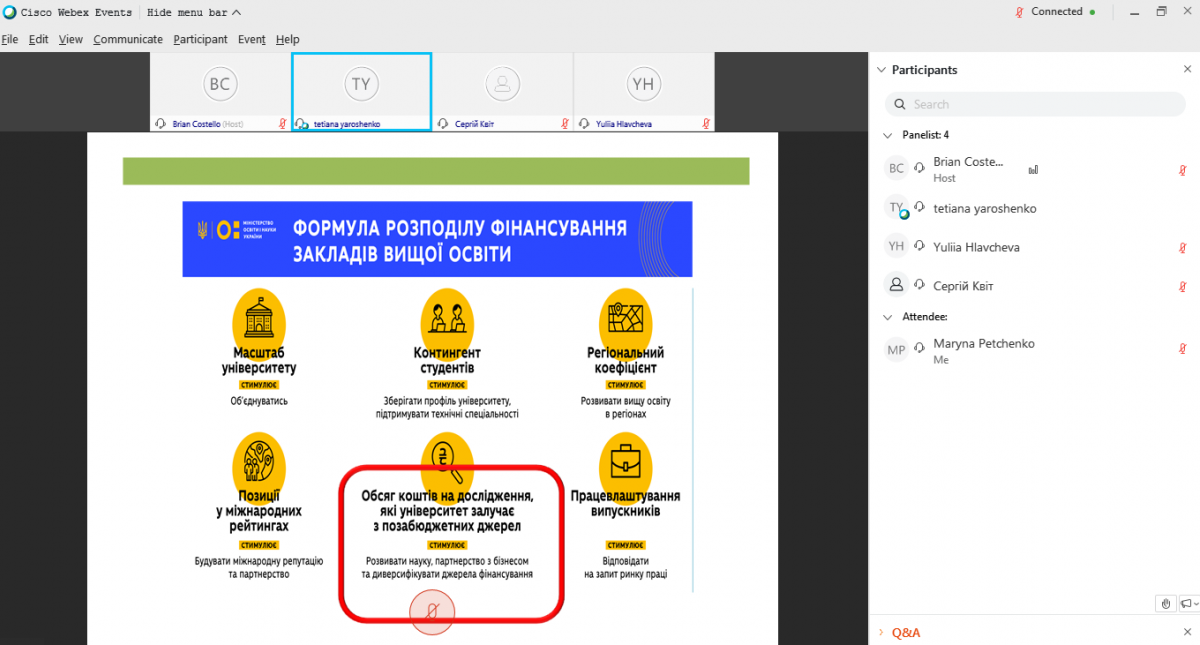Click the muted microphone circle on the slide
Image resolution: width=1200 pixels, height=645 pixels.
point(432,611)
